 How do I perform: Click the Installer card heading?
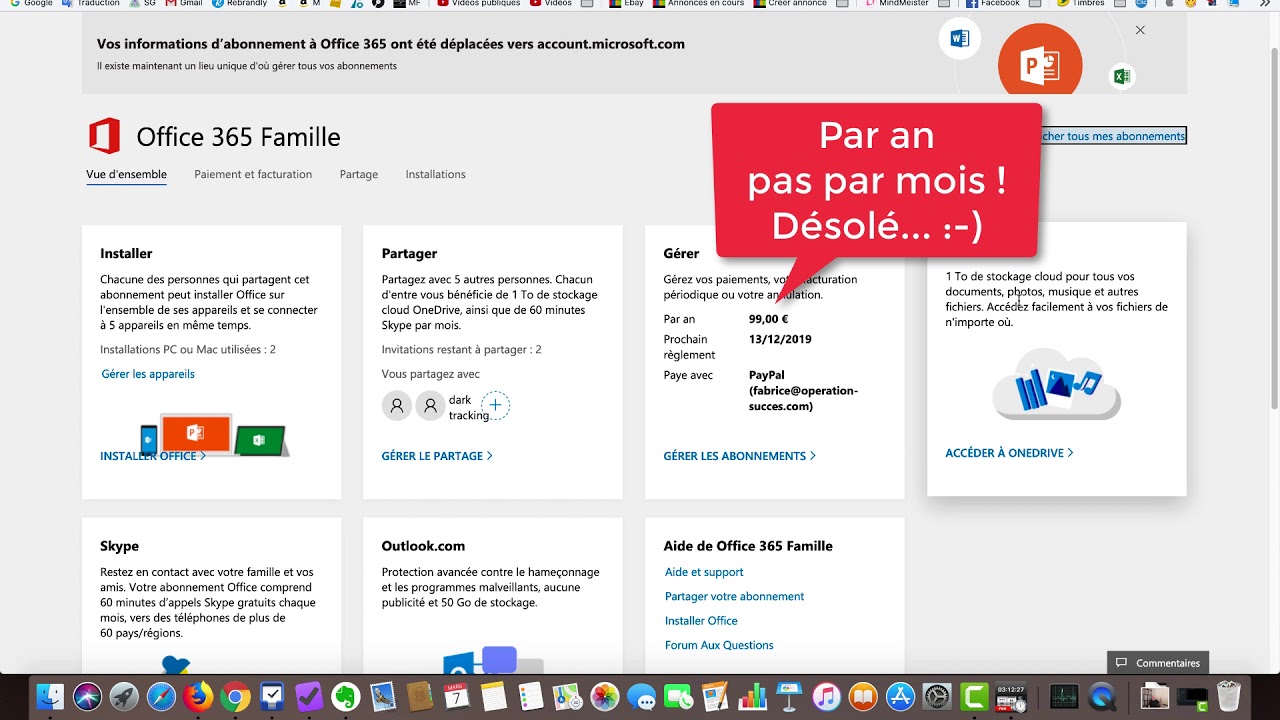pyautogui.click(x=126, y=254)
